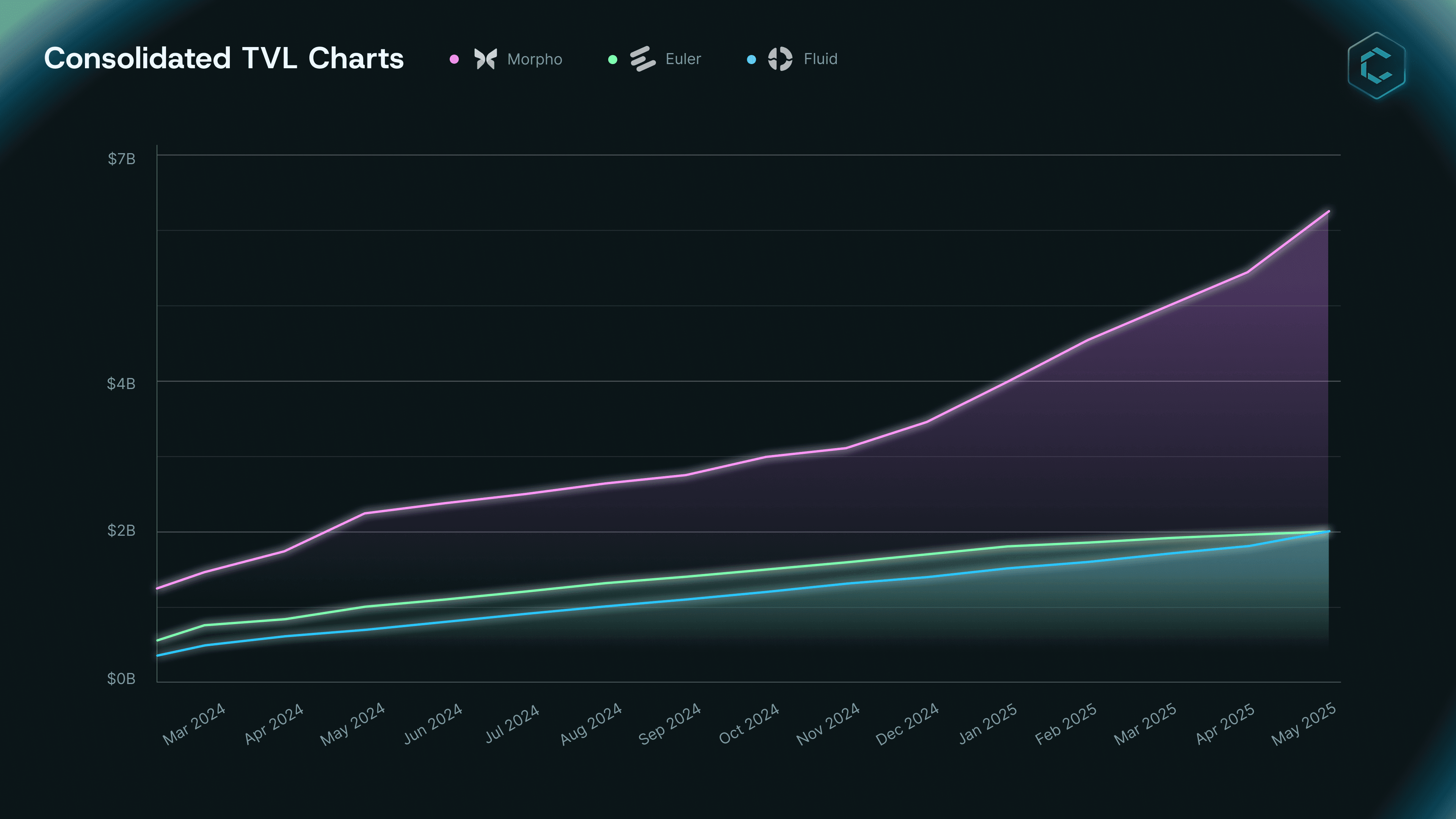The height and width of the screenshot is (819, 1456).
Task: Click the Morpho butterfly logo icon
Action: point(485,59)
